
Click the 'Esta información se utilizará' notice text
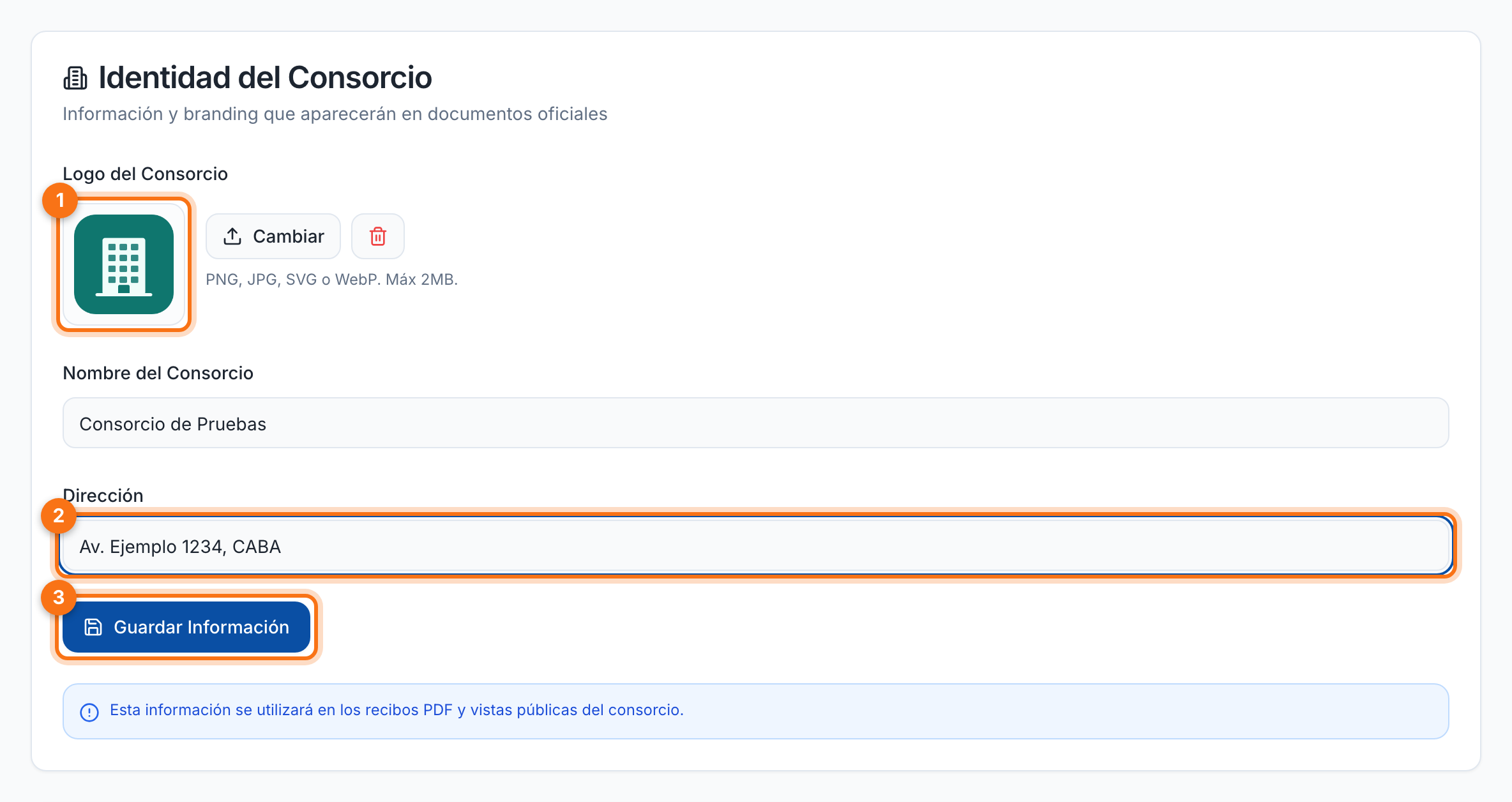(397, 710)
